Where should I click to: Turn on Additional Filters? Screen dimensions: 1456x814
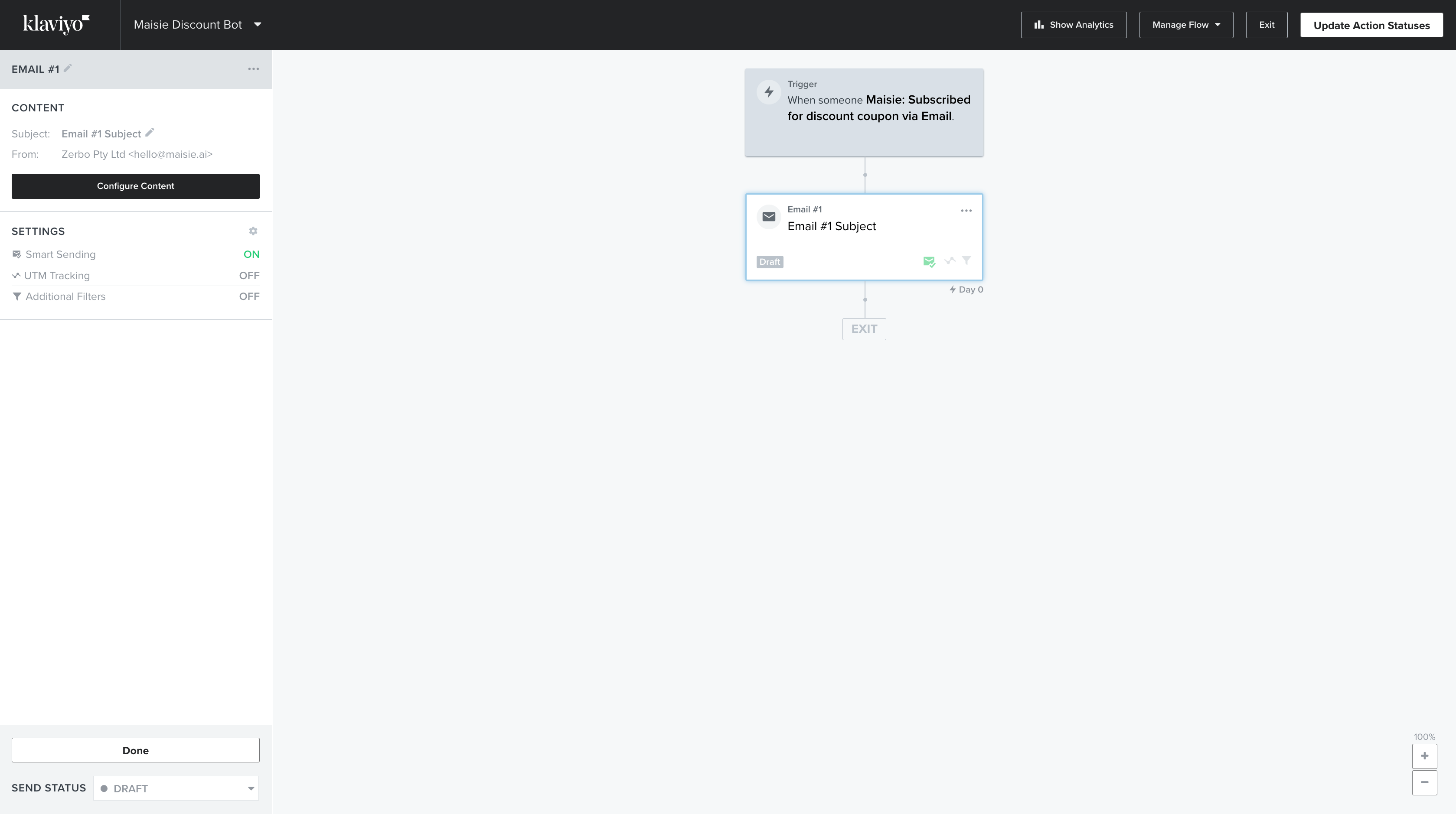point(249,296)
